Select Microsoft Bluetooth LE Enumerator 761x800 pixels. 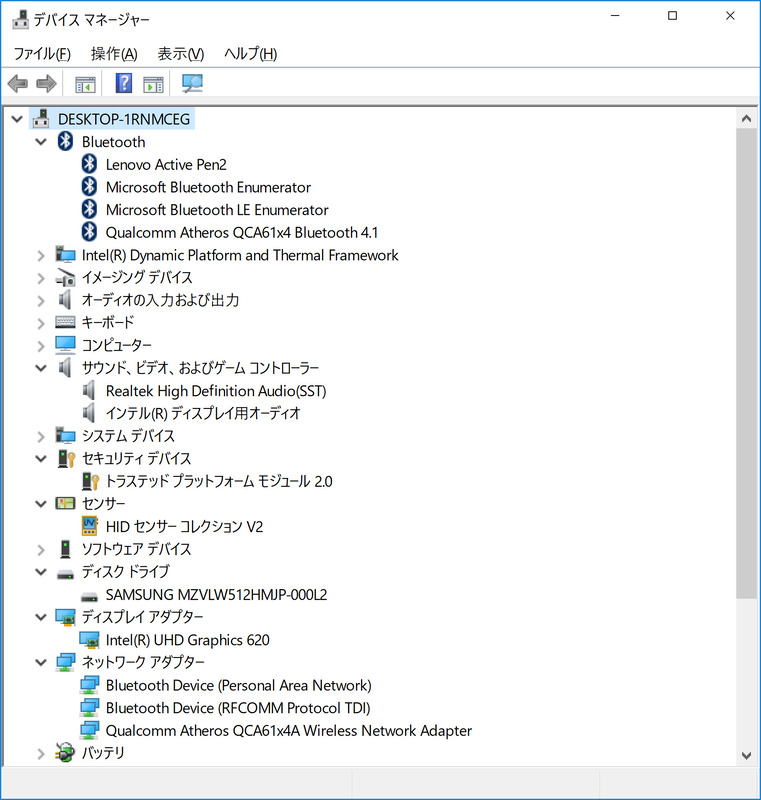point(217,210)
